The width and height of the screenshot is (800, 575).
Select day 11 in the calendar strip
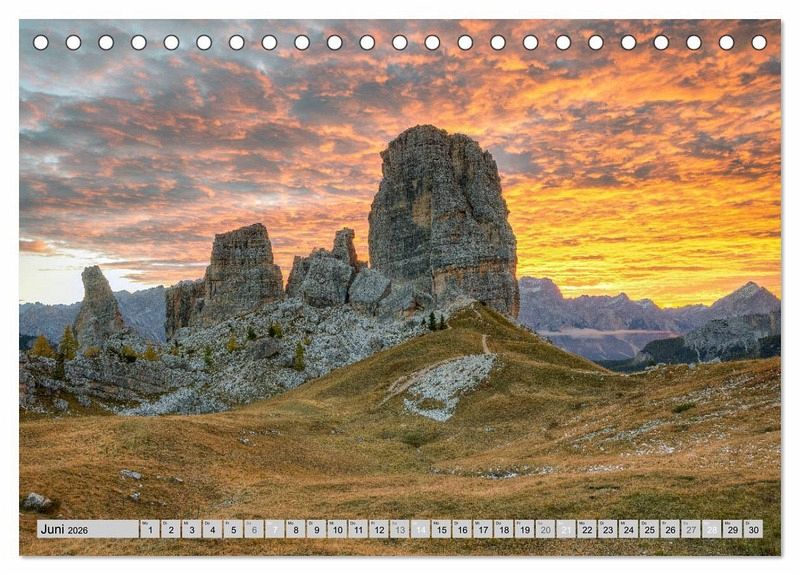358,529
